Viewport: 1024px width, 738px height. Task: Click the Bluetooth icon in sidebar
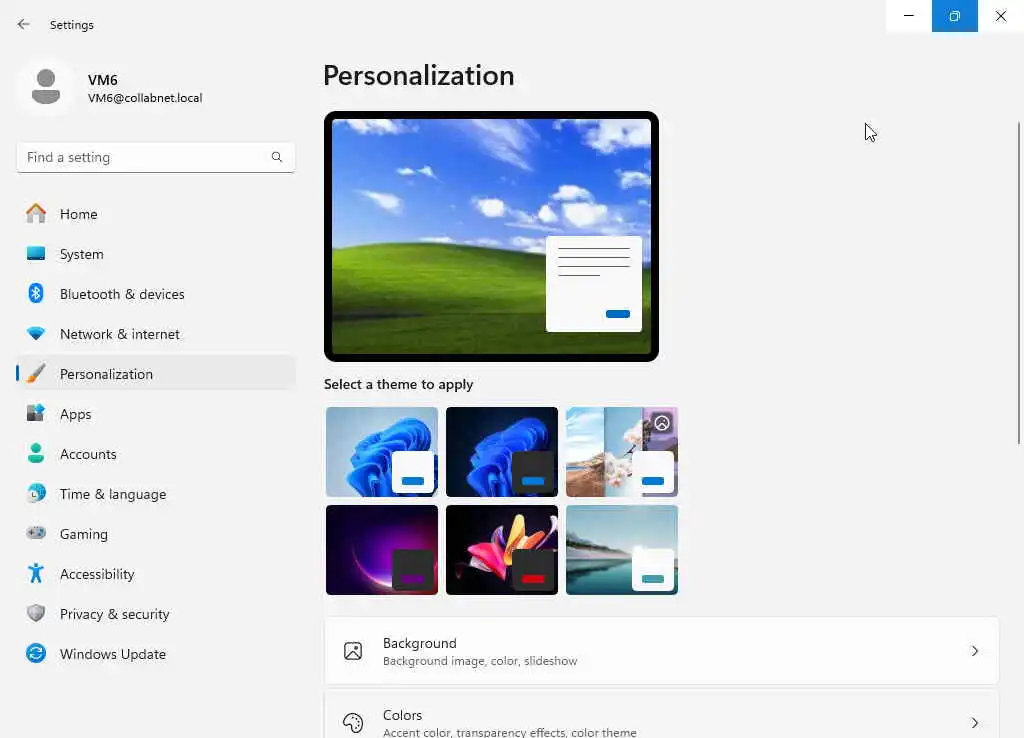36,293
